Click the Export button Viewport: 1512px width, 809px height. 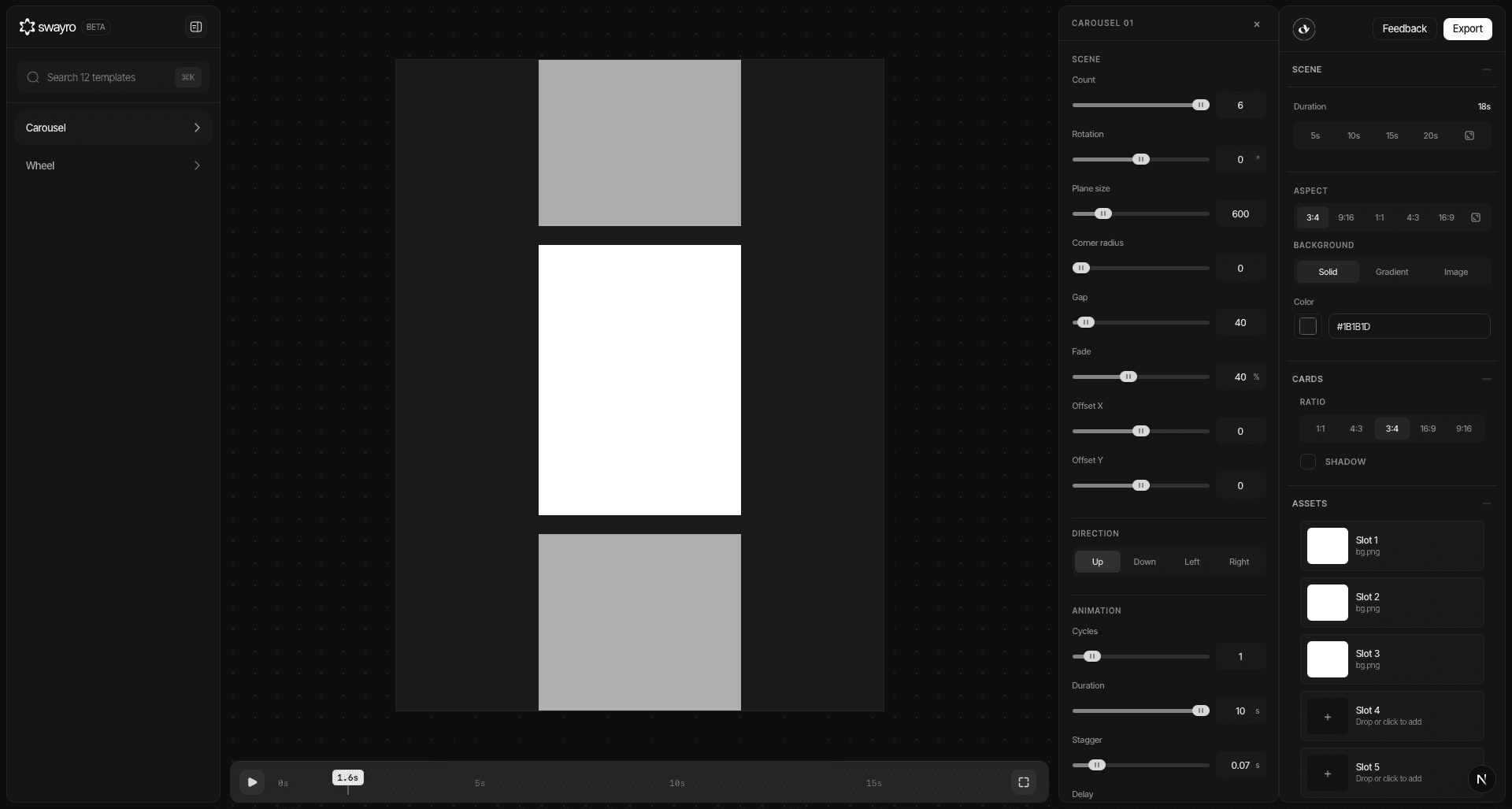[1467, 29]
